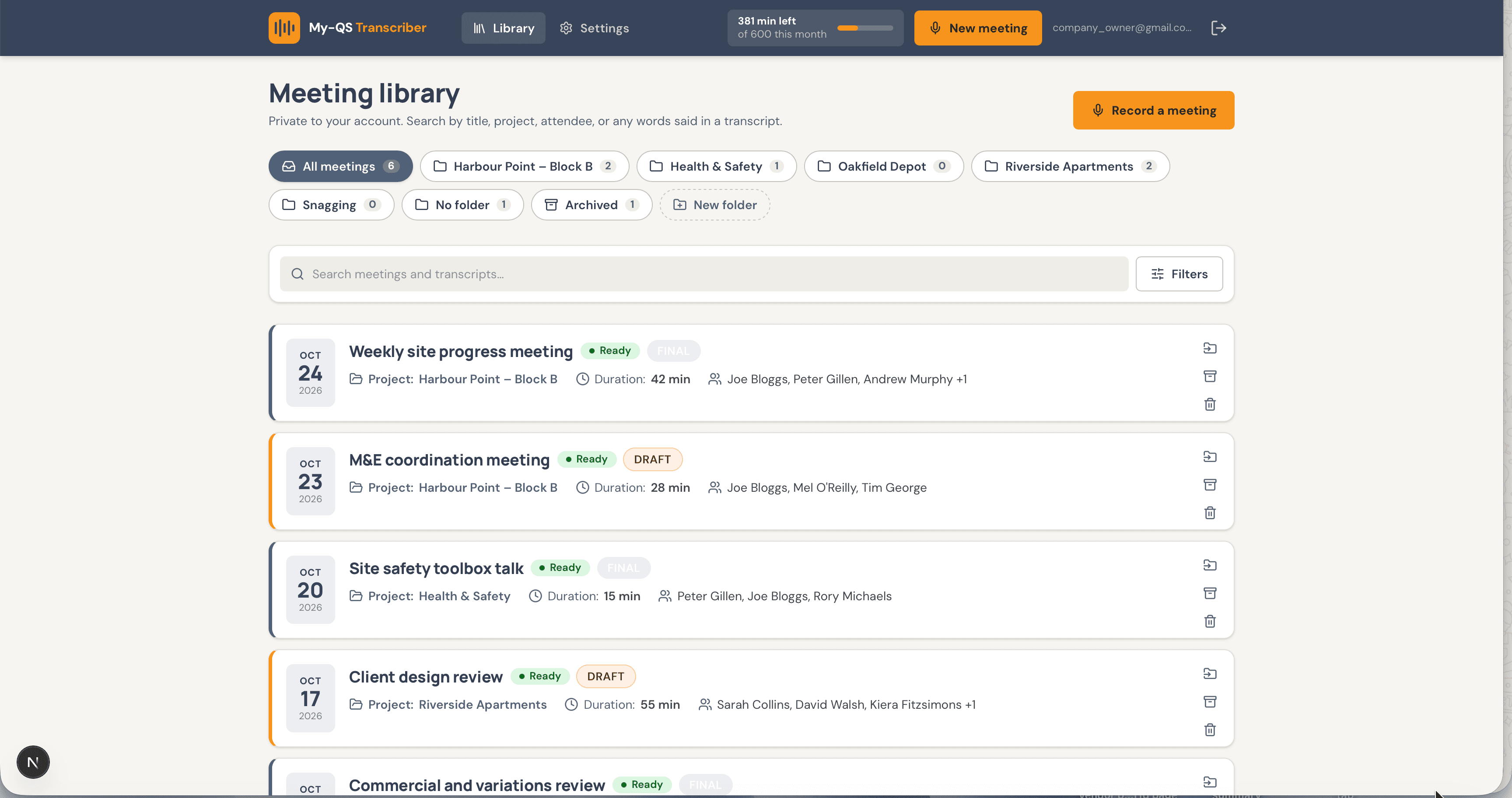Image resolution: width=1512 pixels, height=798 pixels.
Task: Select the All meetings filter
Action: click(x=340, y=166)
